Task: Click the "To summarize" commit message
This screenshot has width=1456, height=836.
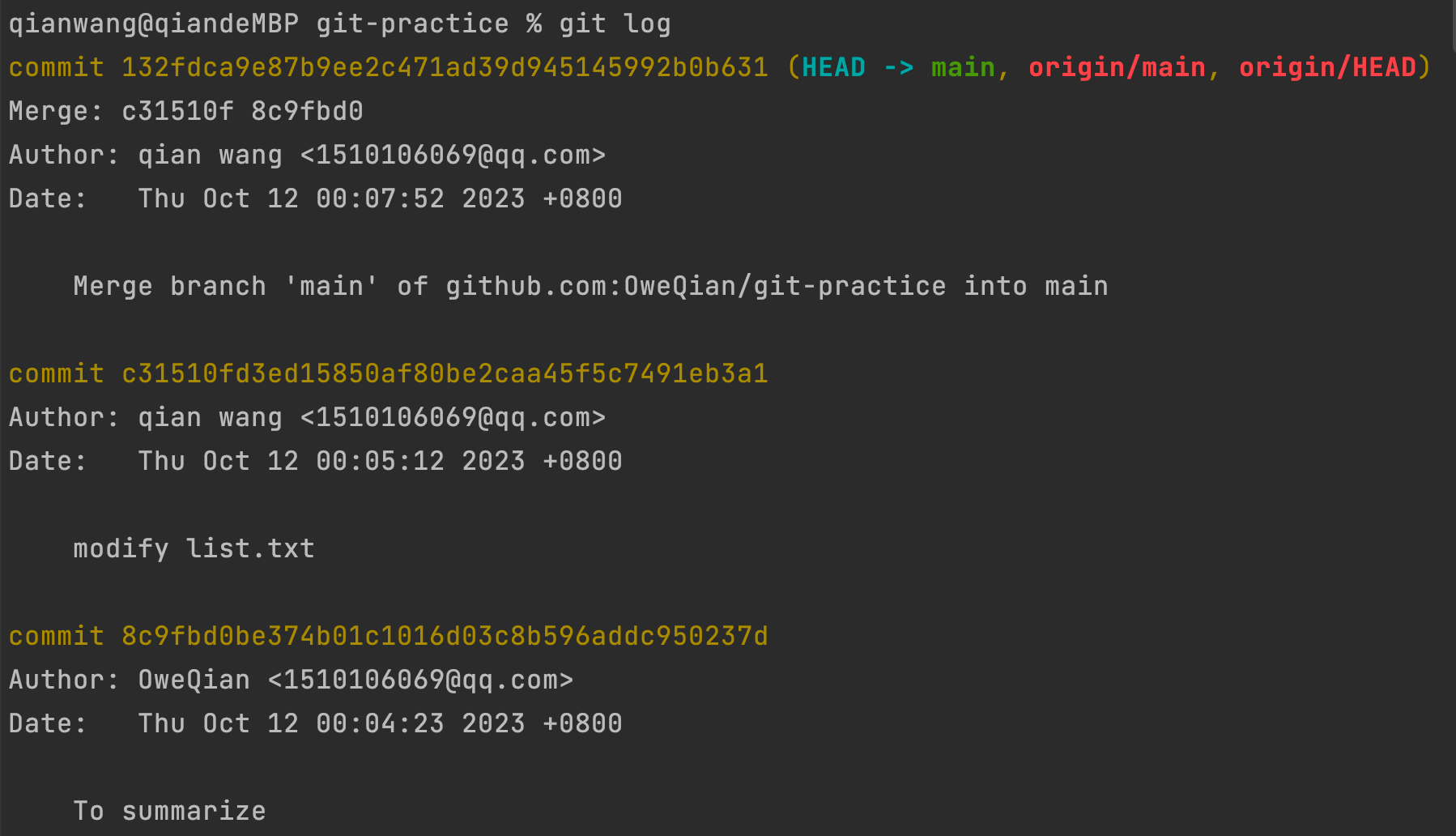Action: coord(169,811)
